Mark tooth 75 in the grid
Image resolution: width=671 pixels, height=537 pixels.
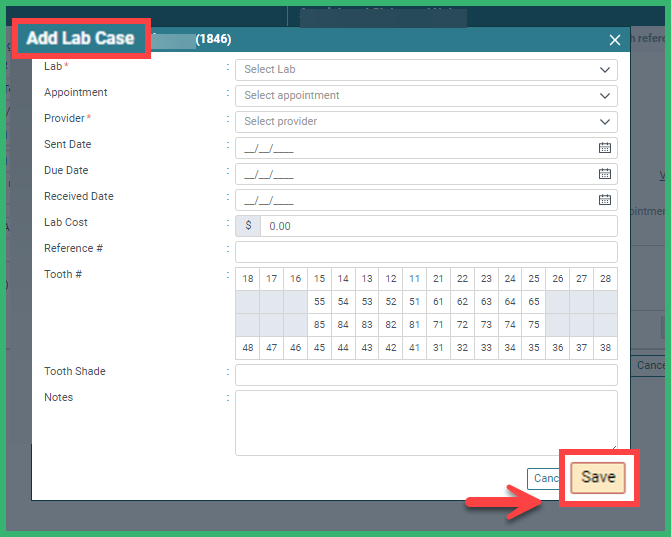(534, 325)
